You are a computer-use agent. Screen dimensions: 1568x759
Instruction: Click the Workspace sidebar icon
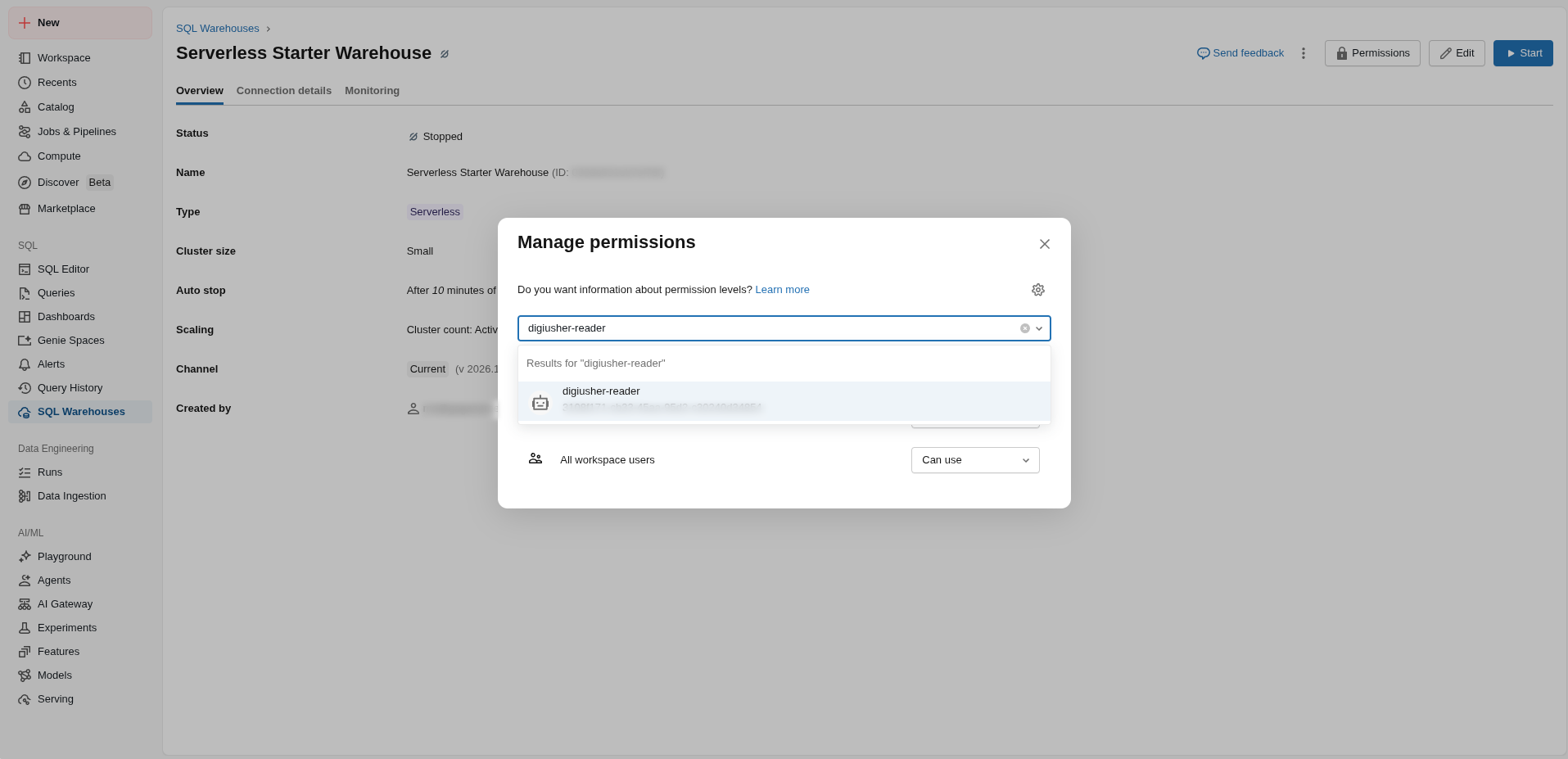point(25,58)
